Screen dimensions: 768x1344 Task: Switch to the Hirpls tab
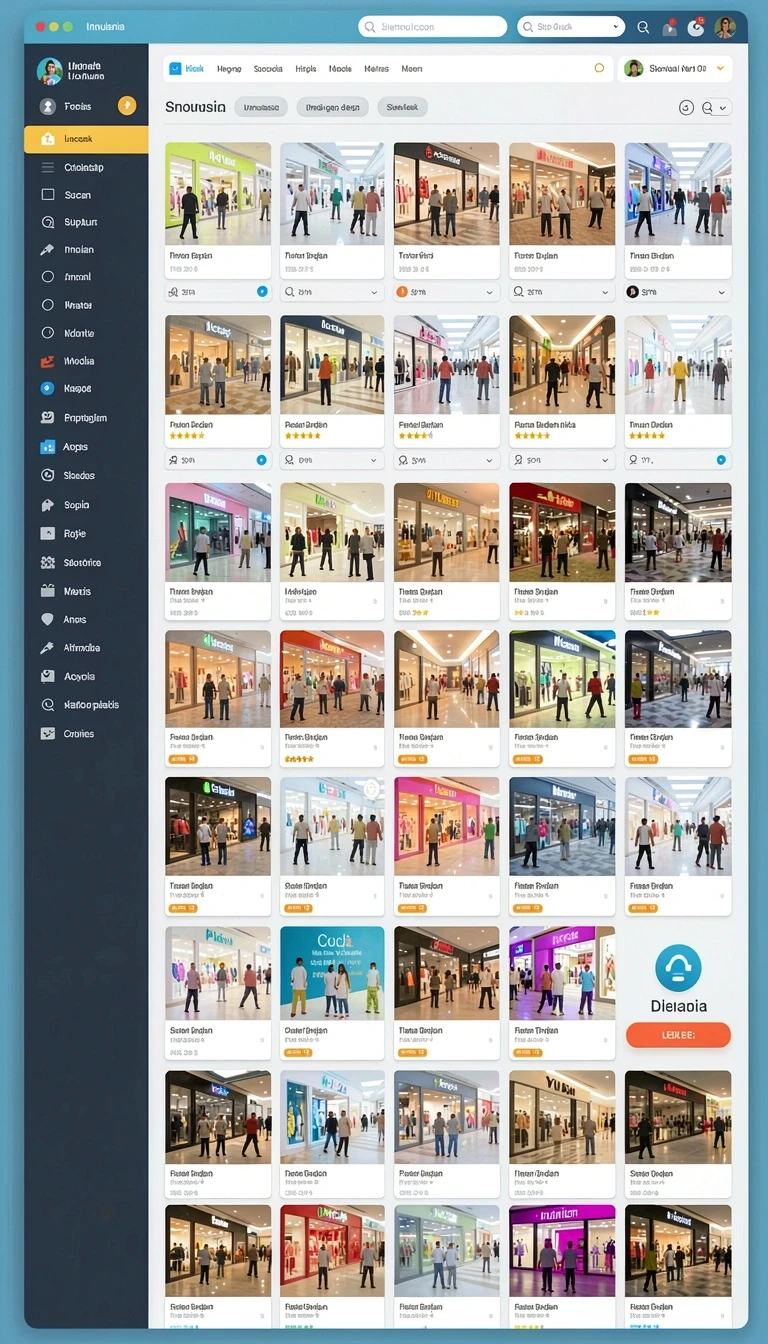click(x=306, y=69)
